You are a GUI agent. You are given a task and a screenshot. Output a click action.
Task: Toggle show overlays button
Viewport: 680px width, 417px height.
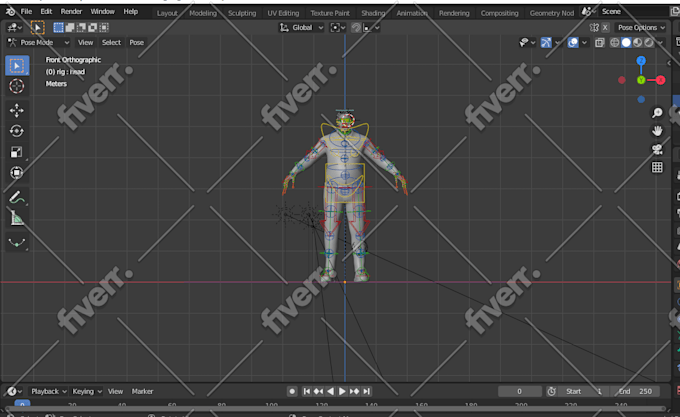pyautogui.click(x=573, y=42)
